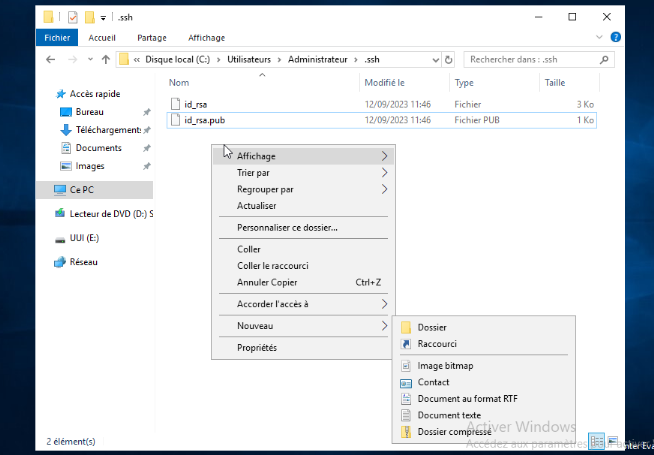Image resolution: width=654 pixels, height=455 pixels.
Task: Refresh the folder via address bar button
Action: [x=449, y=59]
